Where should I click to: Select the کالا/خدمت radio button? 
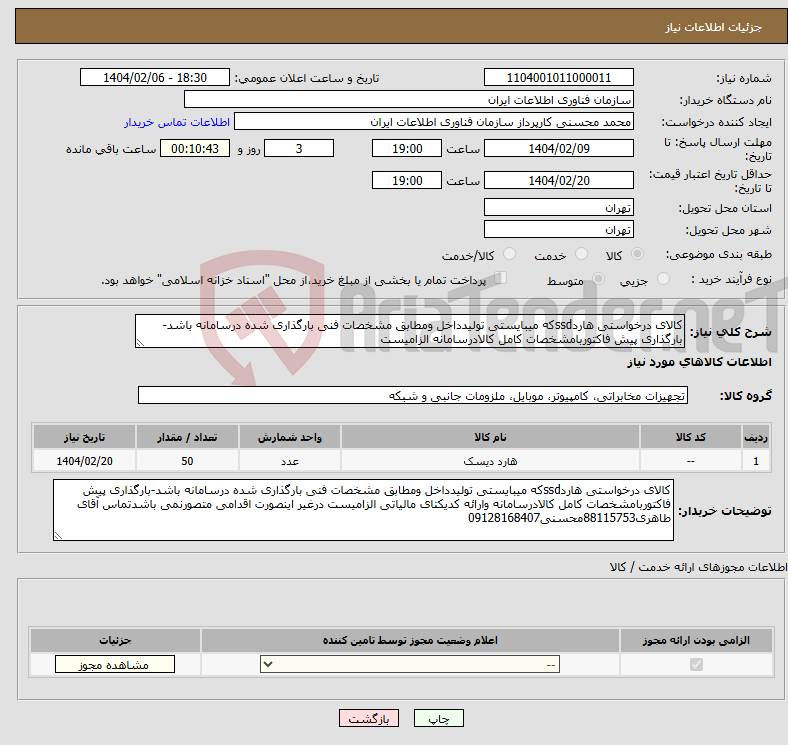[x=510, y=254]
